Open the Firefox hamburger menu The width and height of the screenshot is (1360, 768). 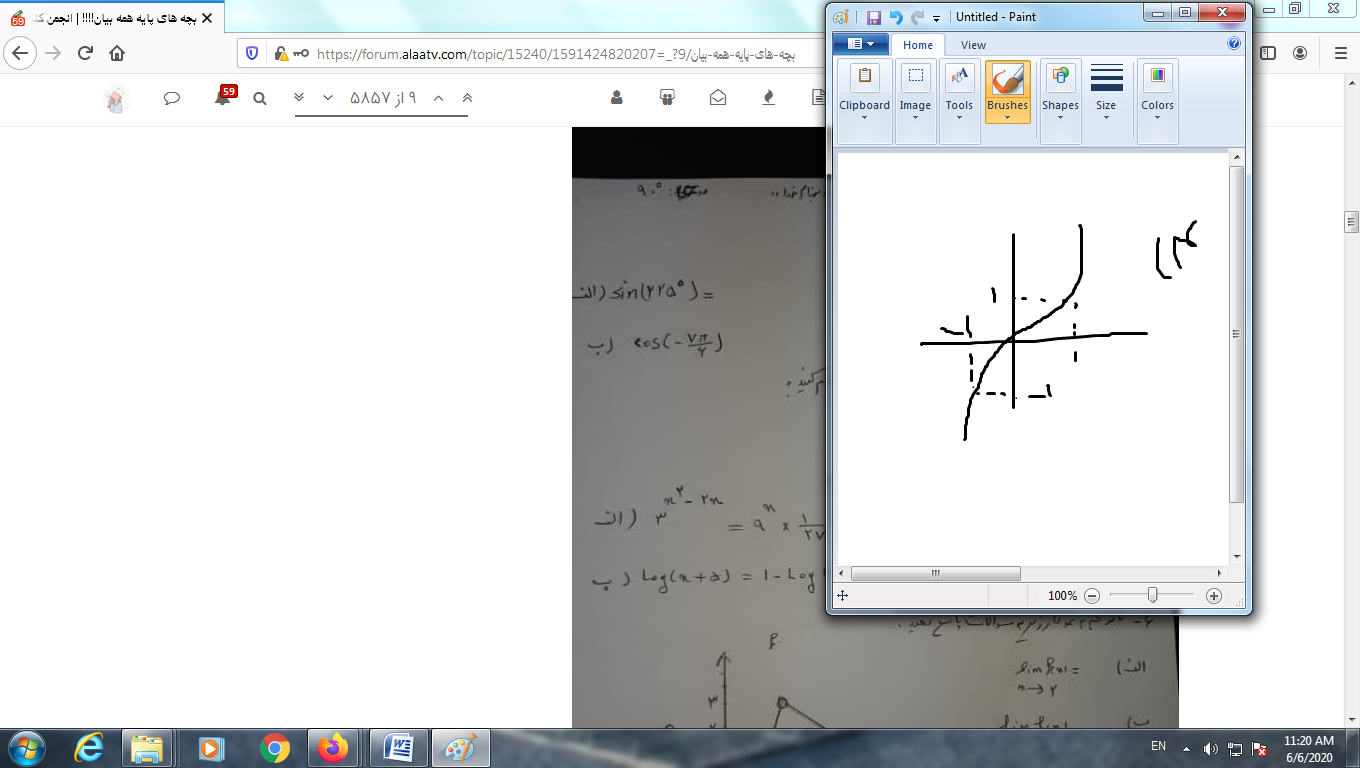1340,53
